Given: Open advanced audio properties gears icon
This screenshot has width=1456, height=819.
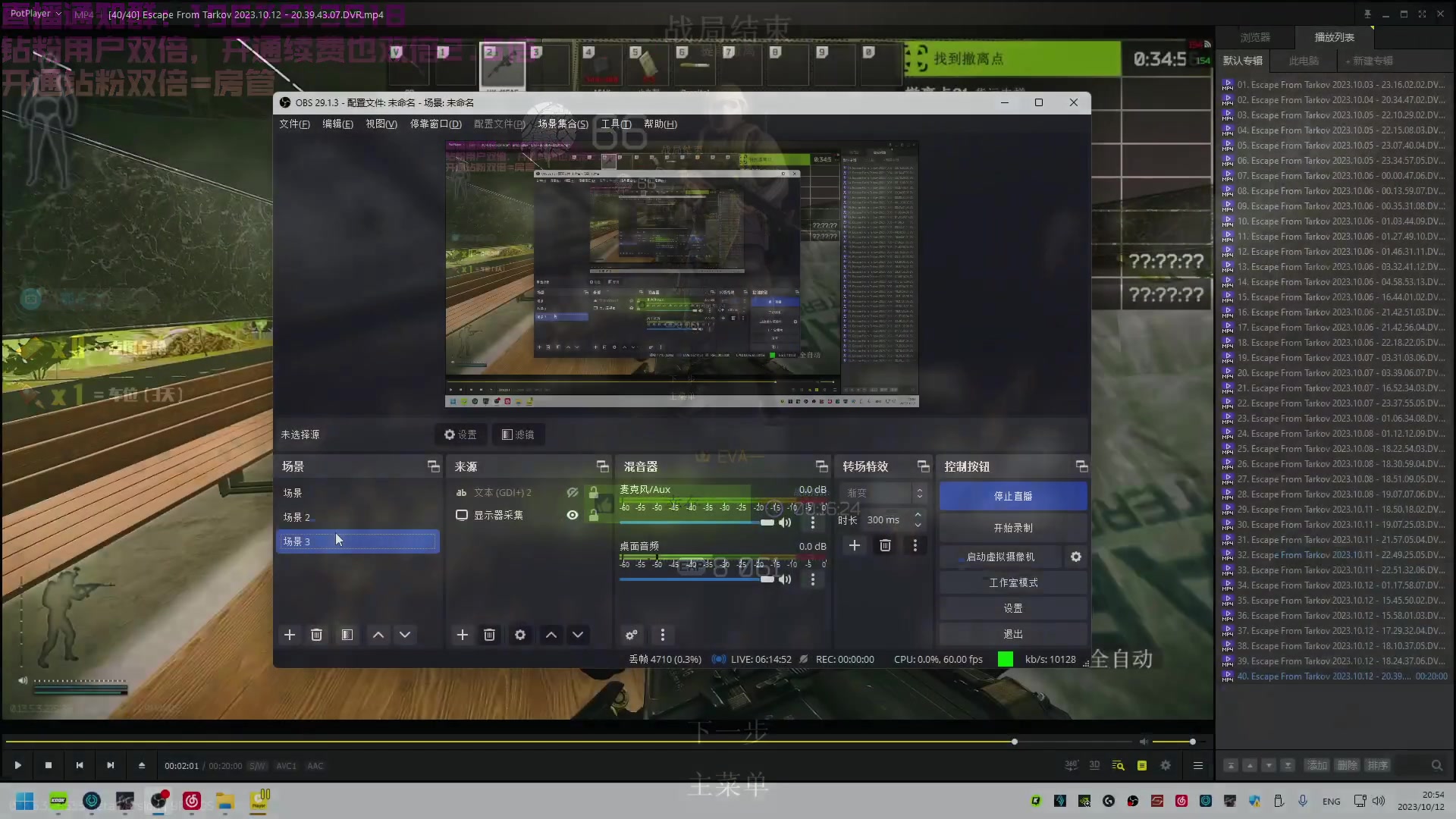Looking at the screenshot, I should click(x=631, y=635).
